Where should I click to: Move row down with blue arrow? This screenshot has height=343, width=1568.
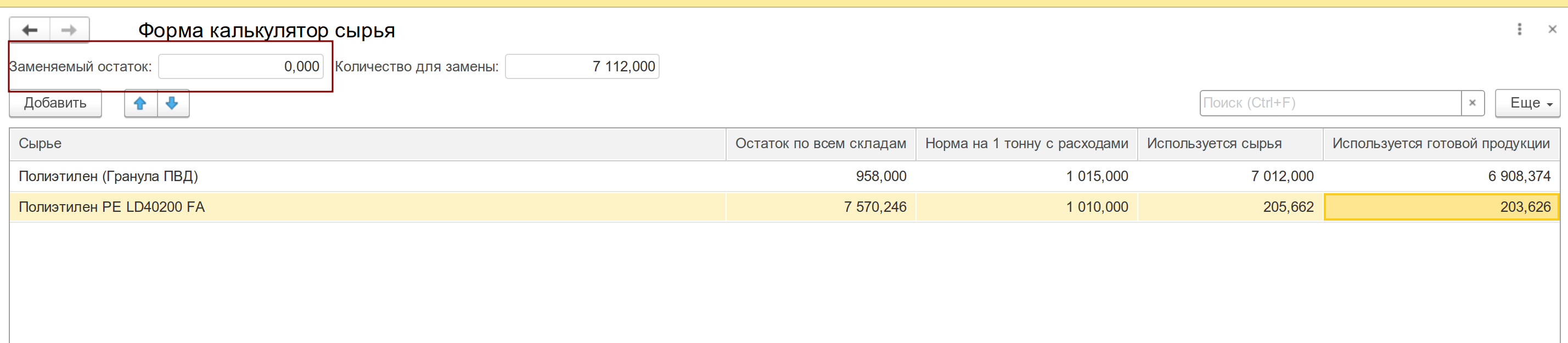(172, 103)
